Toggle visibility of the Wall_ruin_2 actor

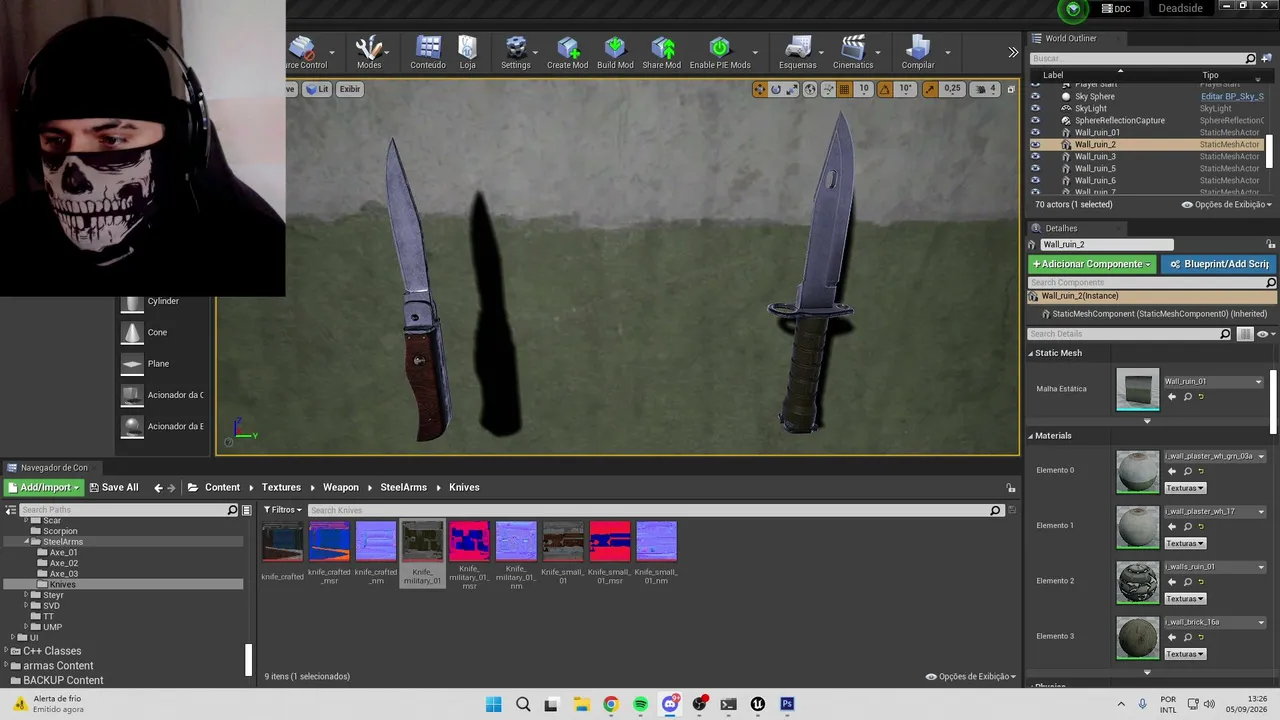1035,144
